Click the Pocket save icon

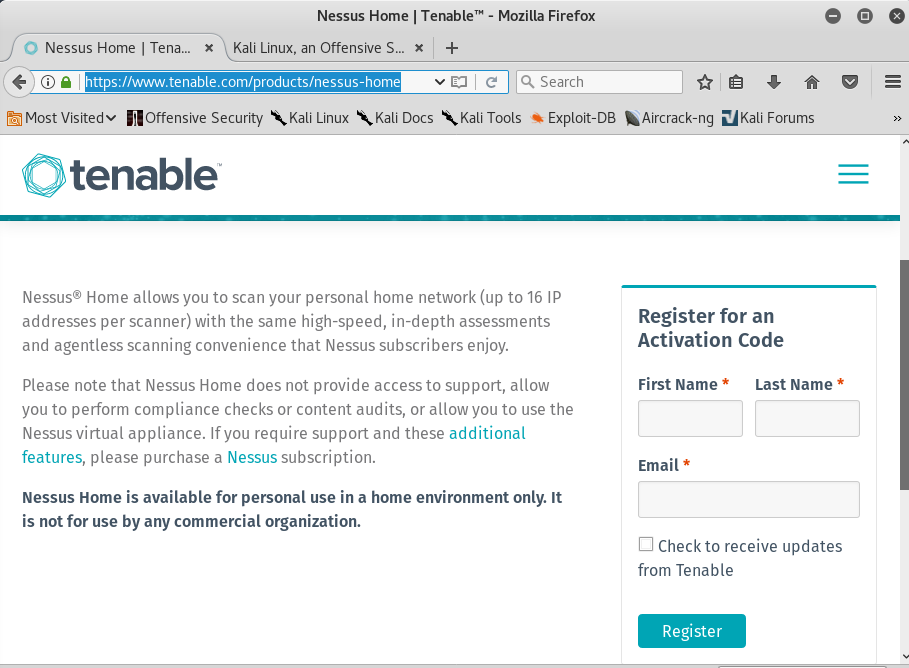(850, 82)
